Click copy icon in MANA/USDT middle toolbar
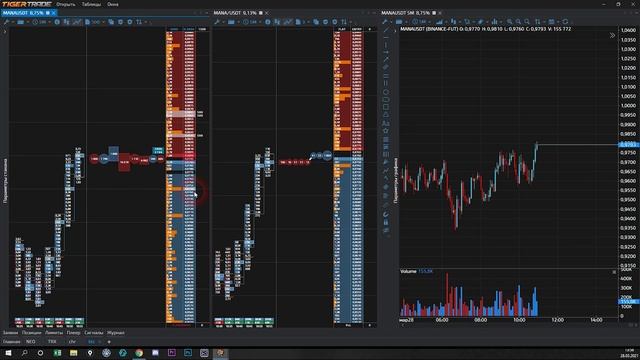640x360 pixels. pos(316,22)
